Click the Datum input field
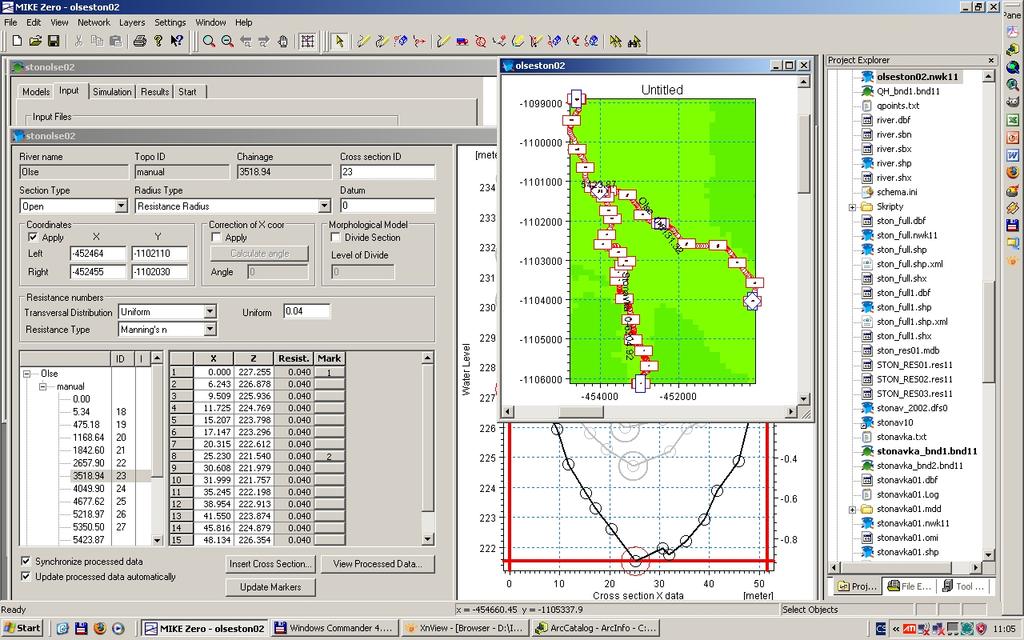This screenshot has width=1024, height=640. point(387,206)
